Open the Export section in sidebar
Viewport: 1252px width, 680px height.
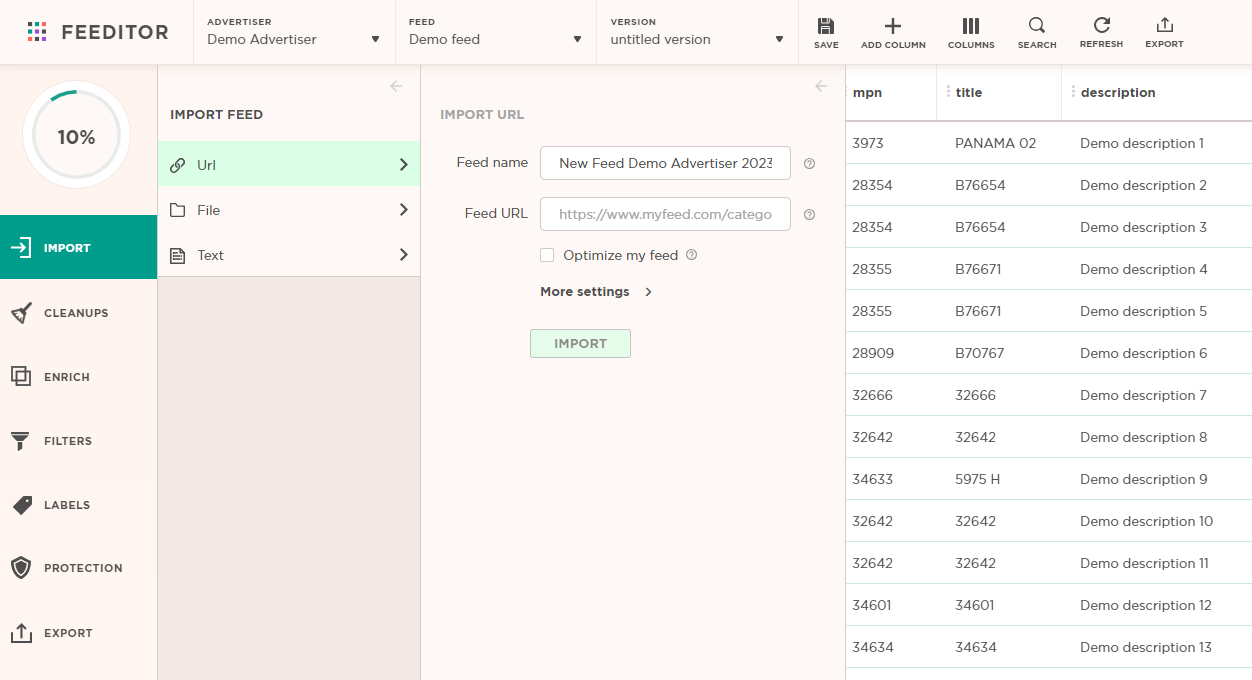click(79, 633)
